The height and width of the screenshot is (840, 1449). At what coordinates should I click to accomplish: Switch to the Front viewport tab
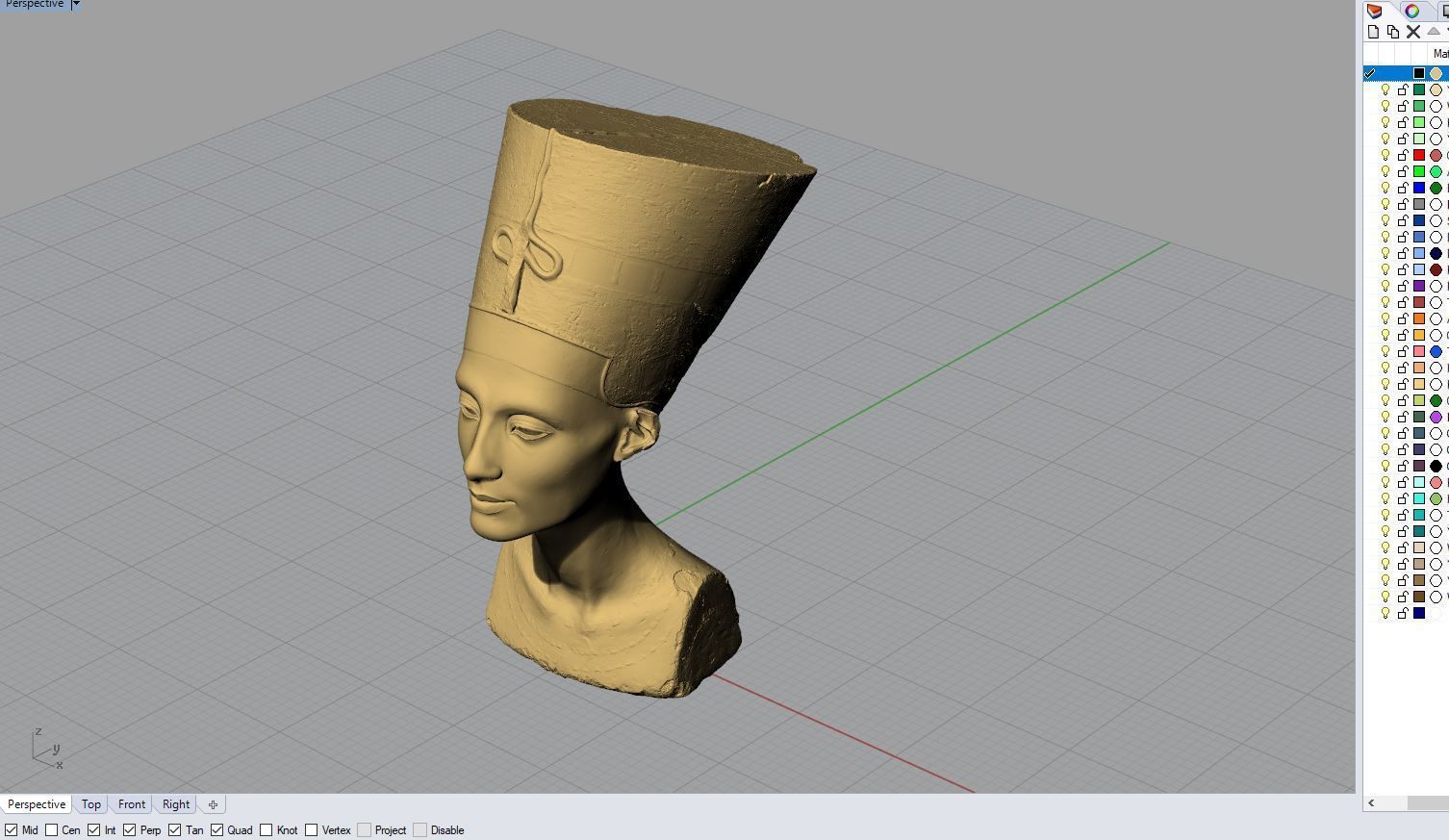(x=132, y=804)
